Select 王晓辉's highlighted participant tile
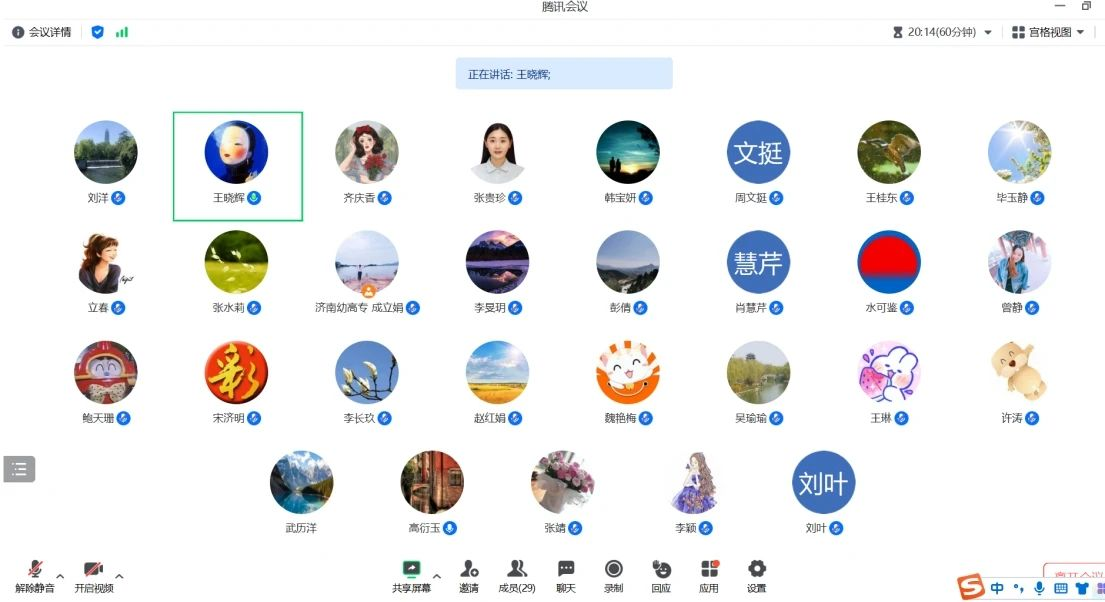The width and height of the screenshot is (1105, 602). coord(237,165)
